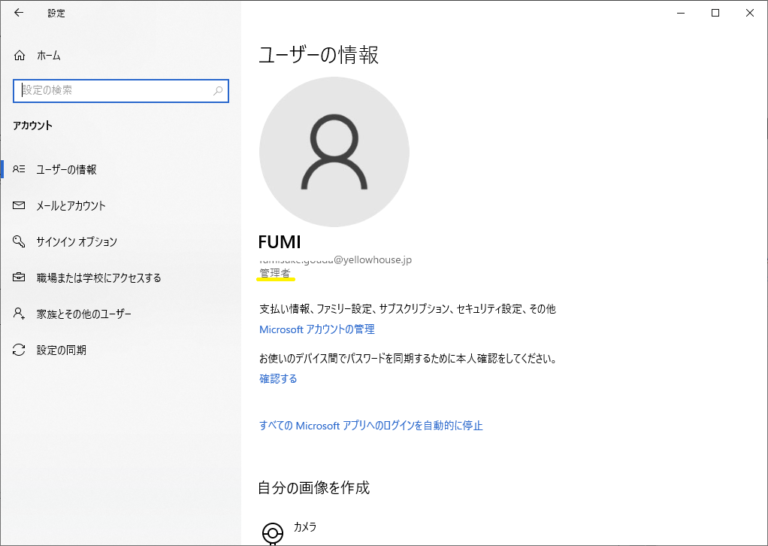Click the briefcase icon for 職場または学校
768x546 pixels.
click(19, 278)
